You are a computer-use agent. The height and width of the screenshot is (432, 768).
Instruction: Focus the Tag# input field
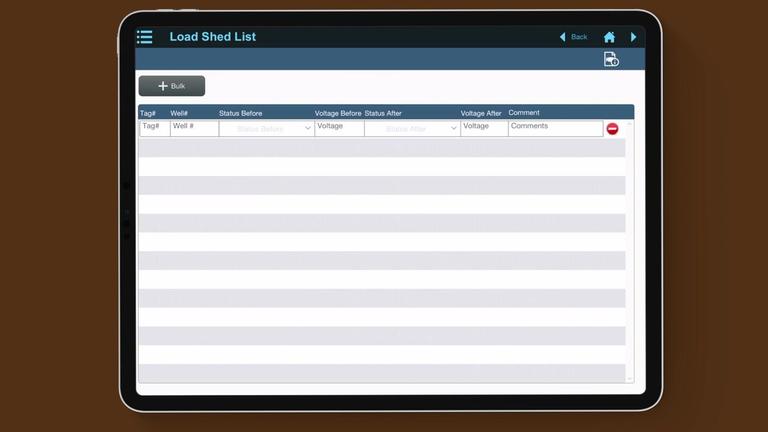click(155, 128)
